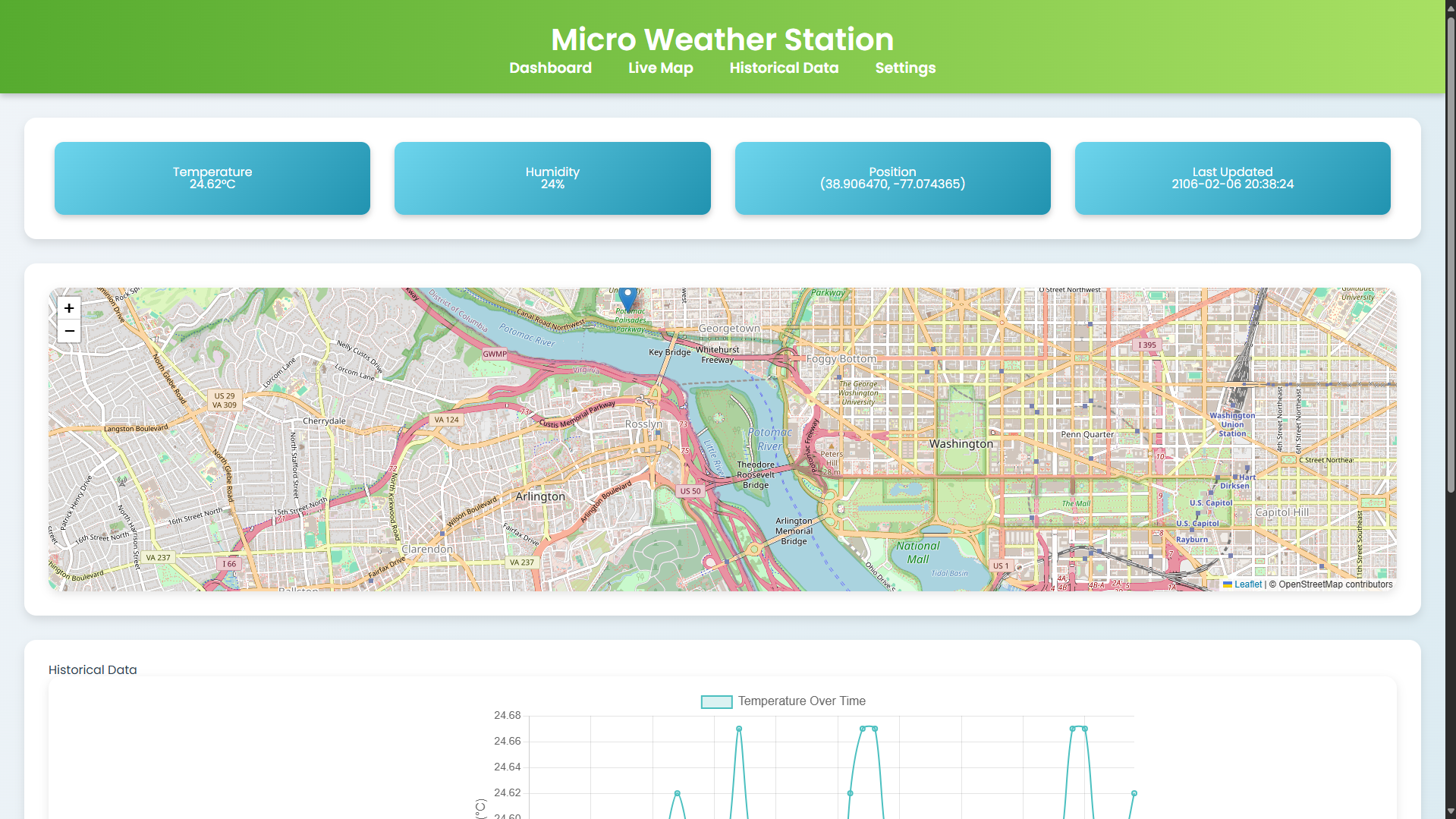Image resolution: width=1456 pixels, height=819 pixels.
Task: Click the 24.68 y-axis value
Action: 507,716
